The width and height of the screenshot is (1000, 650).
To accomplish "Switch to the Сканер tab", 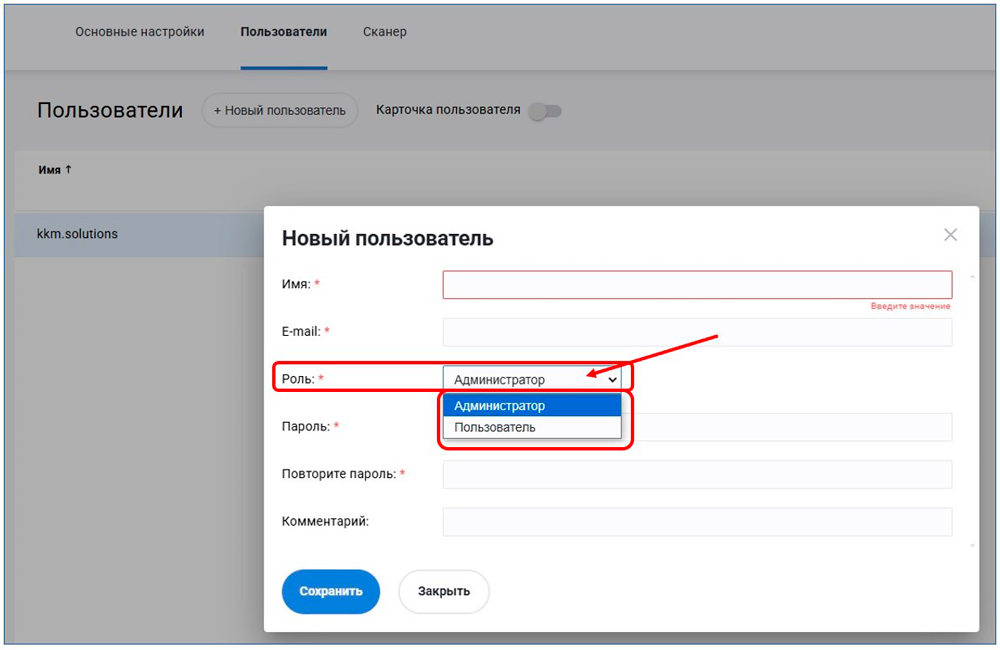I will [x=384, y=32].
